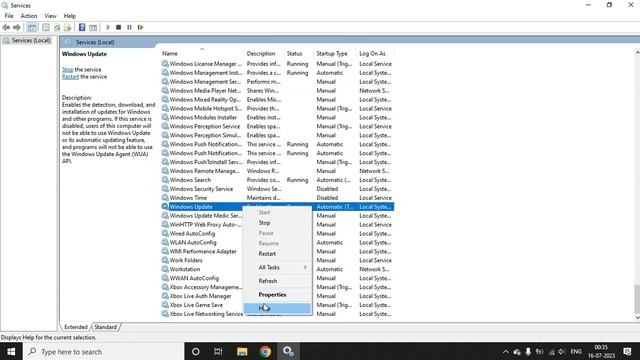Select the Windows Perception Service row
Screen dimensions: 640x360
tap(278, 127)
